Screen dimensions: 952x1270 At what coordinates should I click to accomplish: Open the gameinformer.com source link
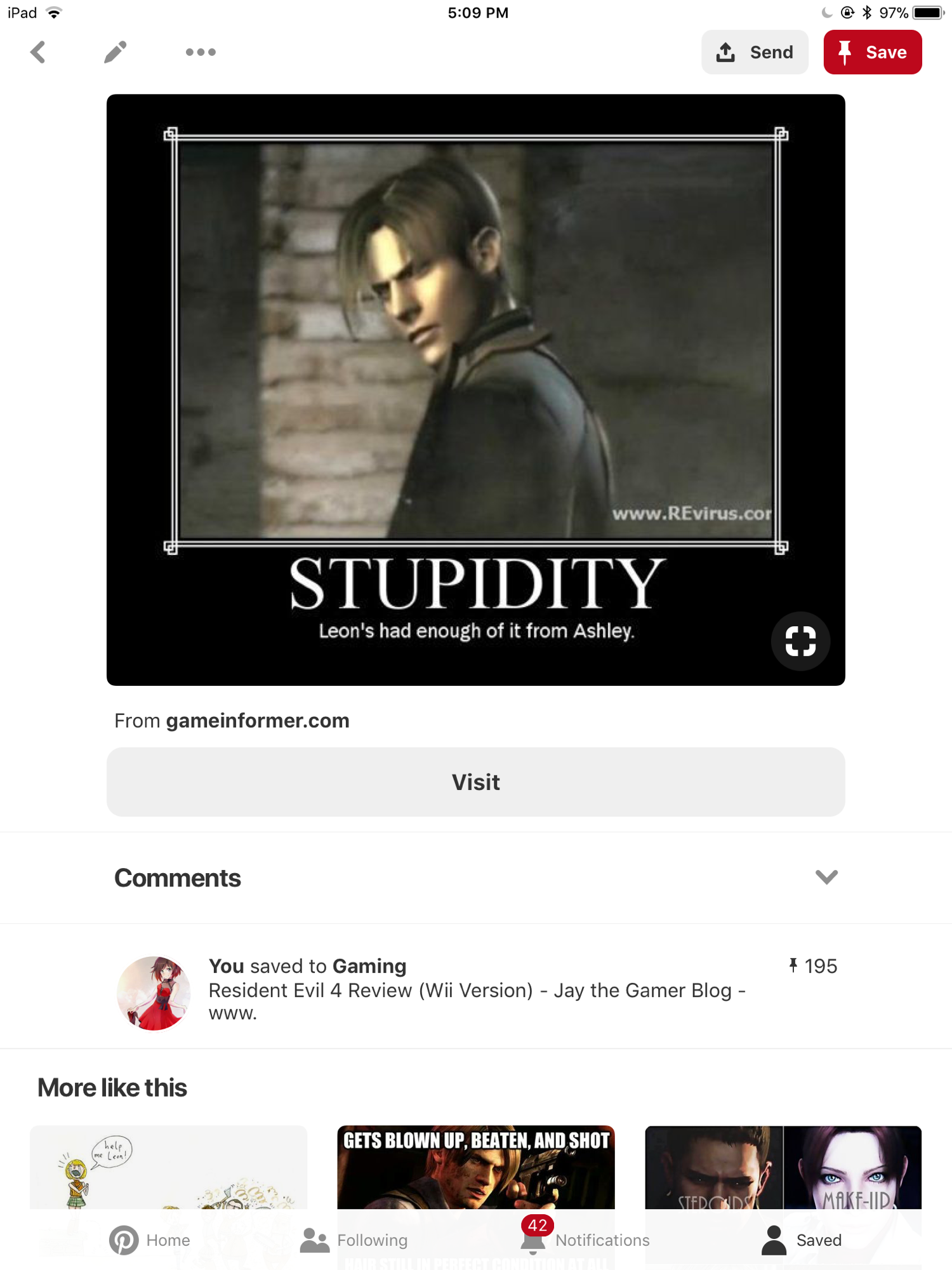[258, 721]
